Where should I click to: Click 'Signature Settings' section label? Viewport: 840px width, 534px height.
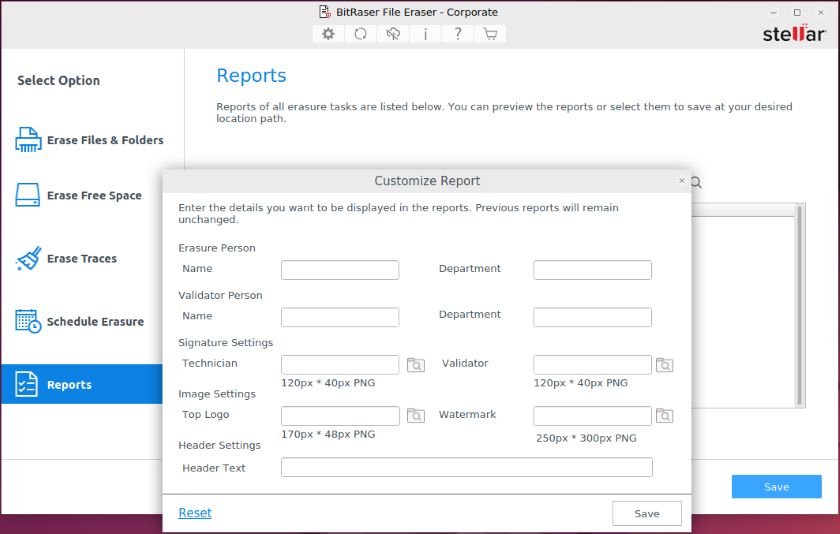pyautogui.click(x=226, y=342)
